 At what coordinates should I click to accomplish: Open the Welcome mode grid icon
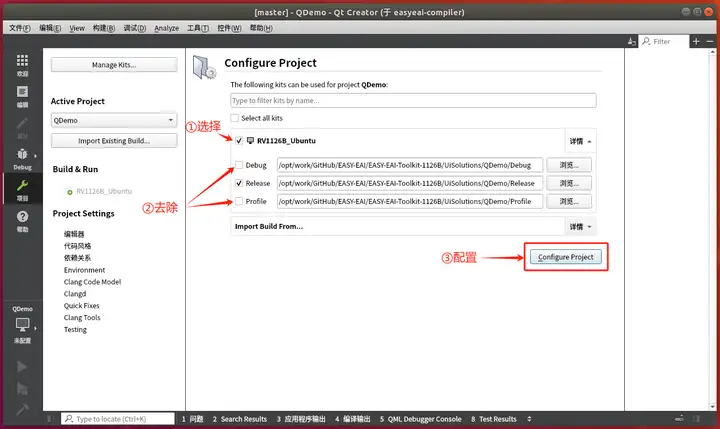pos(22,61)
